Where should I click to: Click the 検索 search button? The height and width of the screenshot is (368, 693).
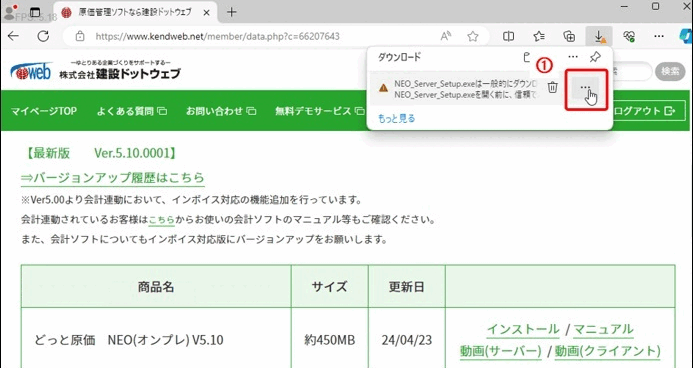[x=670, y=71]
